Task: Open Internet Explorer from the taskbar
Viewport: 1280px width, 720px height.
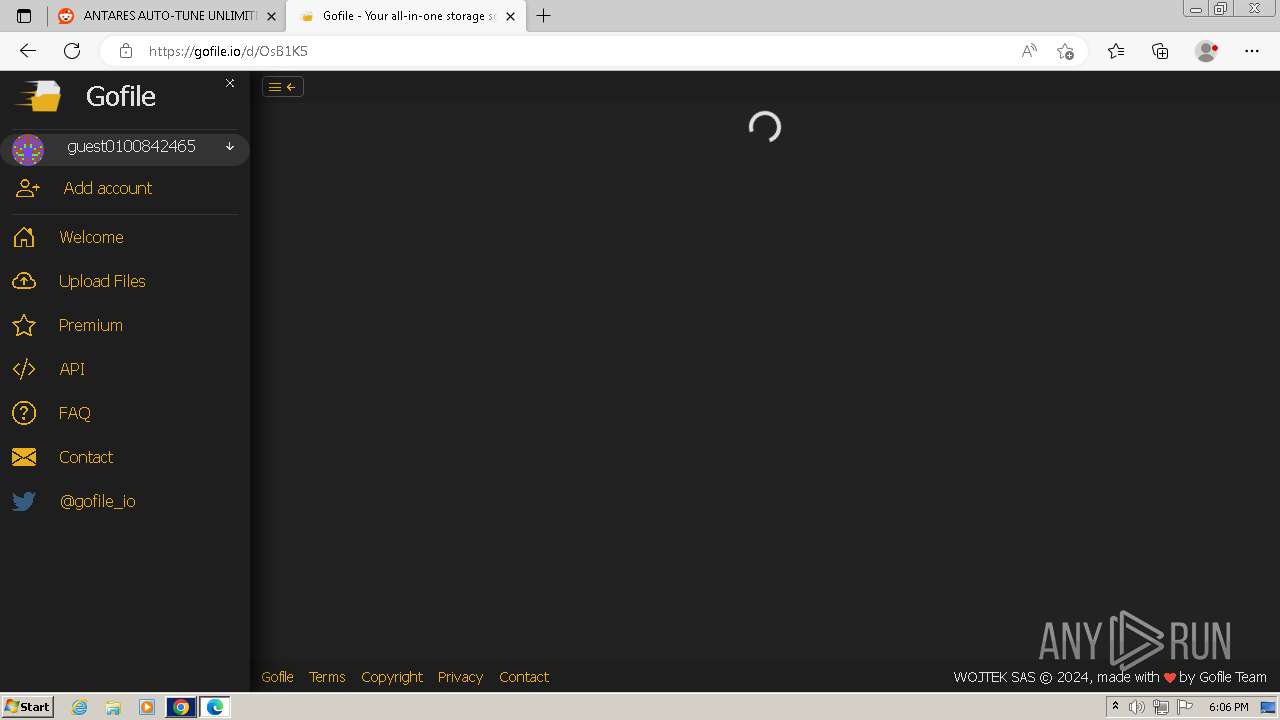Action: pos(80,707)
